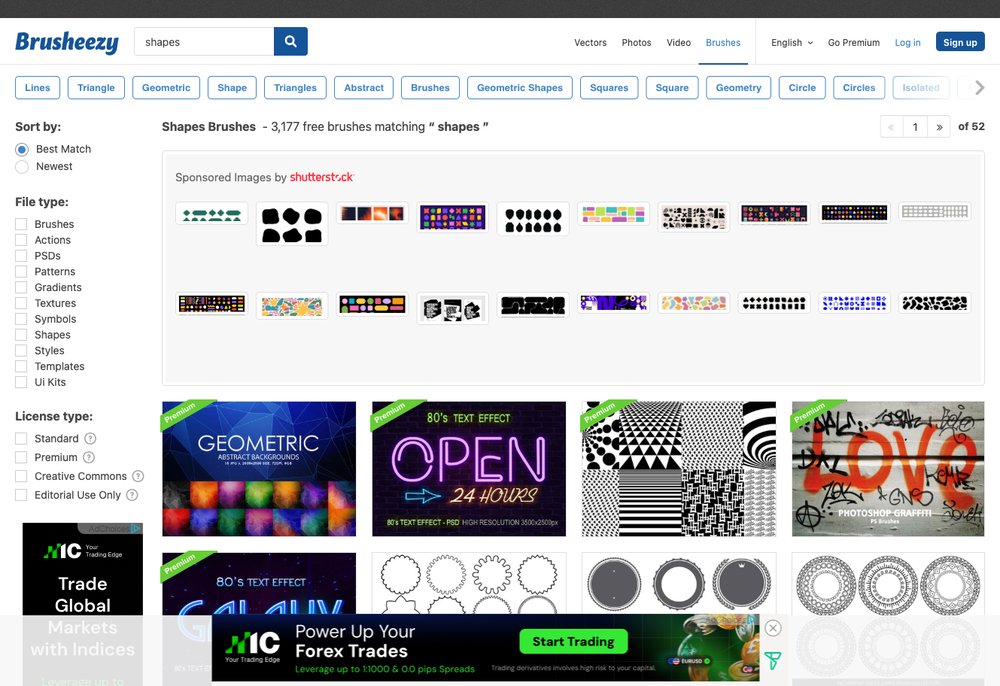Screen dimensions: 1000x686
Task: Open sponsored black blob shapes image
Action: point(292,224)
